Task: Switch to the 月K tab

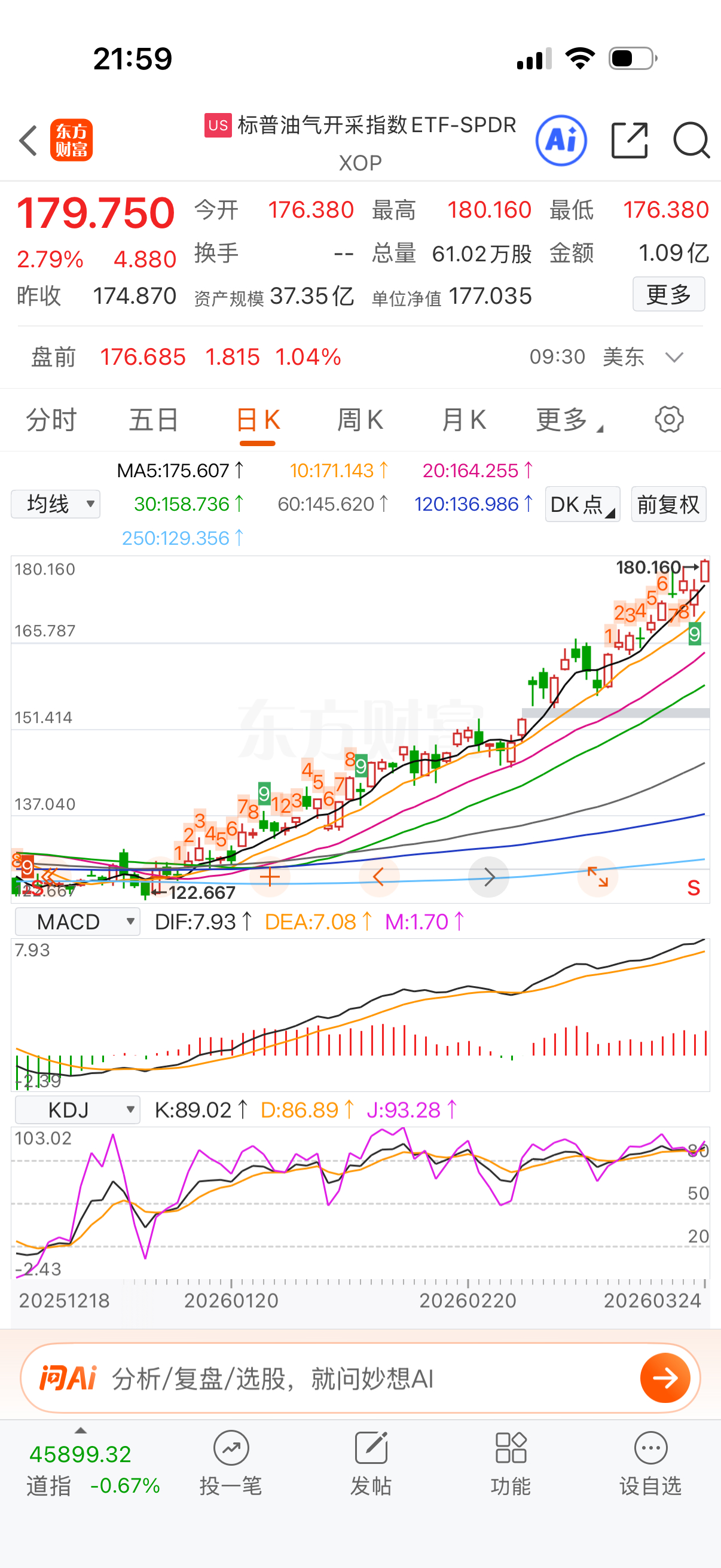Action: click(464, 420)
